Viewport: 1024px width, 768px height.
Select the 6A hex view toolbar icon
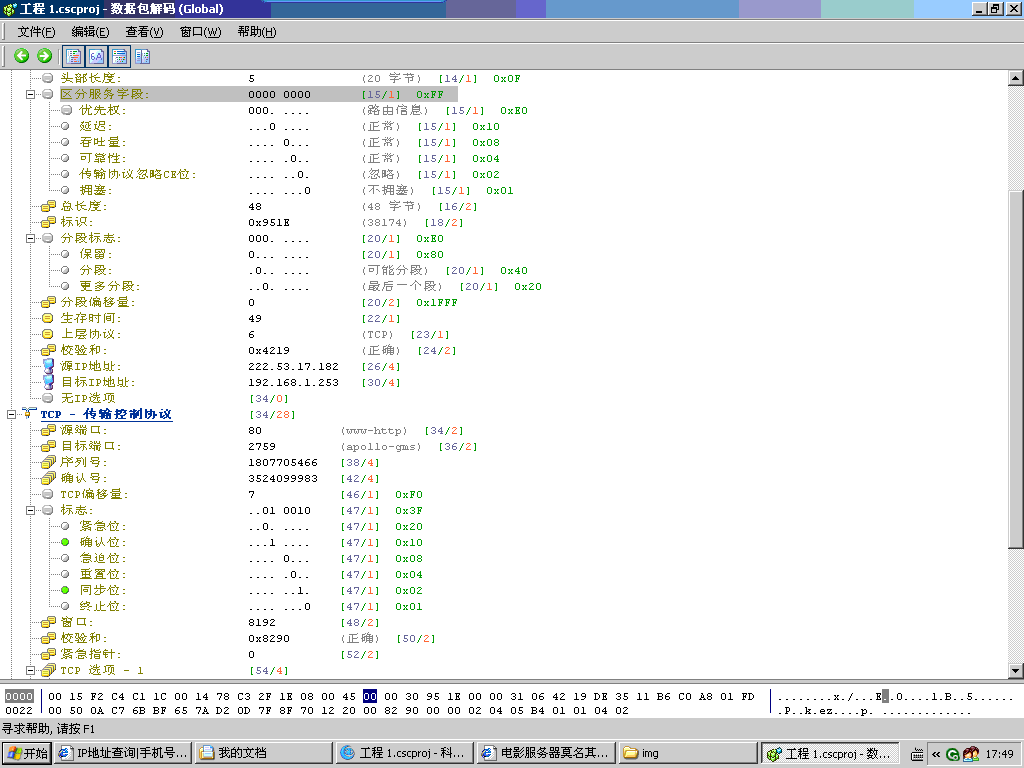(x=95, y=56)
